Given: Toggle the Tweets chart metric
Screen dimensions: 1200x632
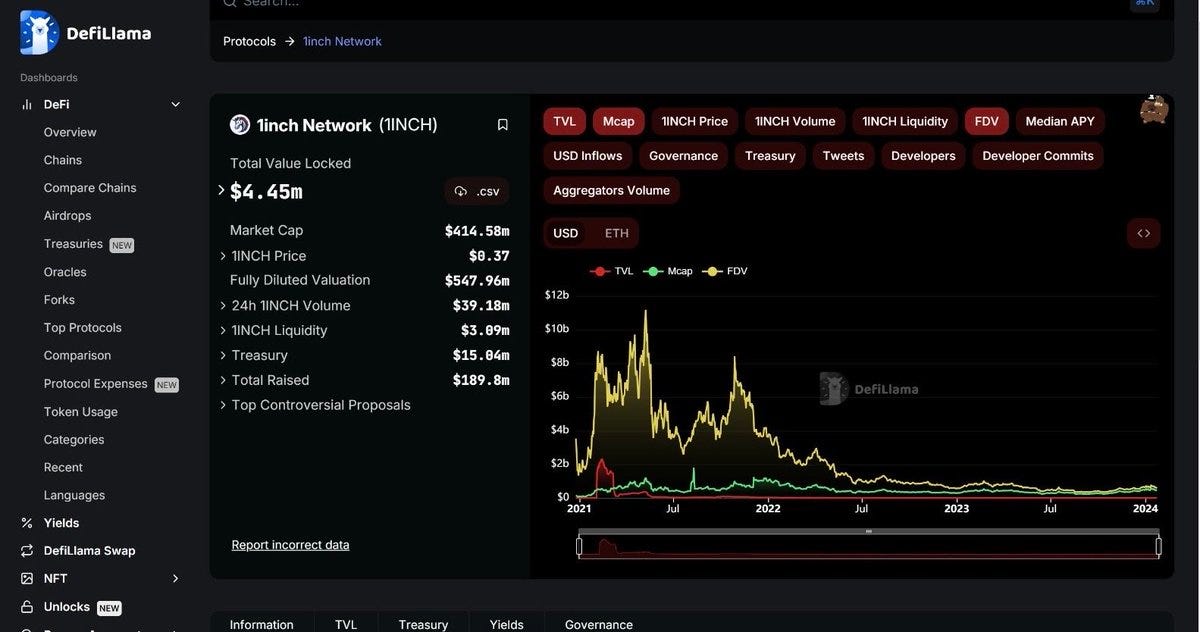Looking at the screenshot, I should pyautogui.click(x=843, y=156).
